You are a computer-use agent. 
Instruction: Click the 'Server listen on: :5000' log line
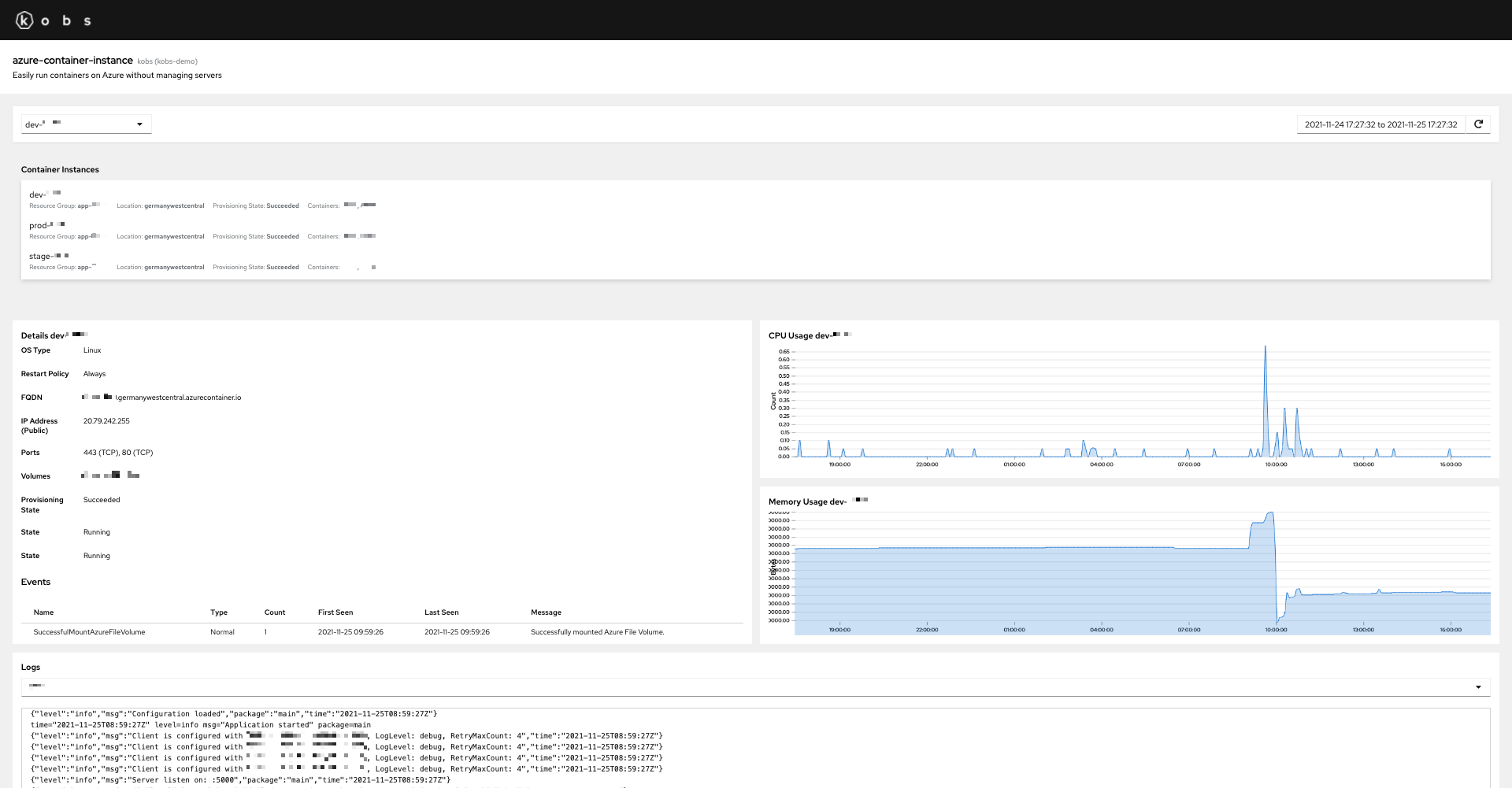[x=240, y=780]
